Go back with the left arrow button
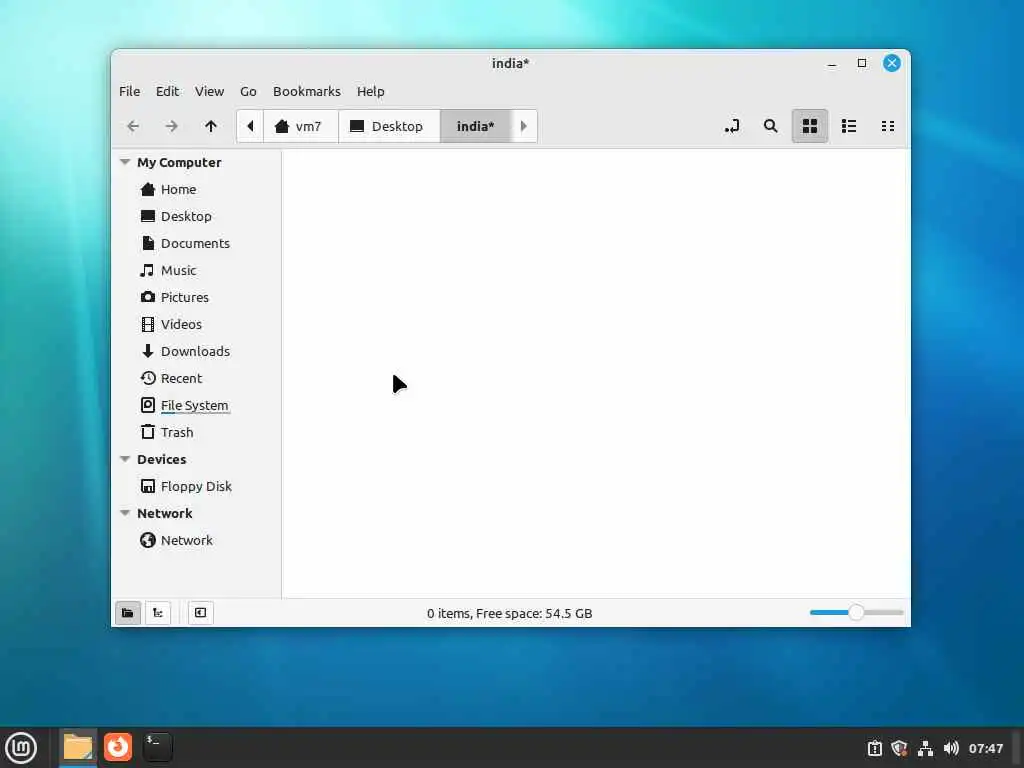 [x=133, y=126]
